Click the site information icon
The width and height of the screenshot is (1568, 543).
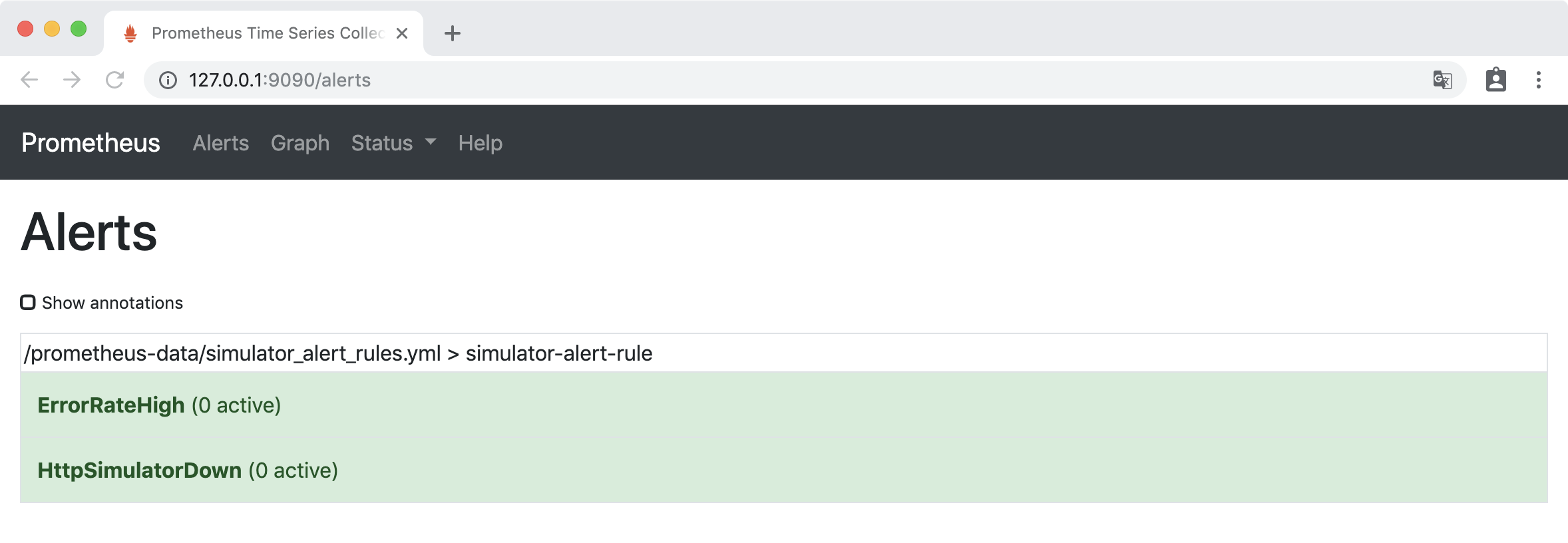[168, 81]
